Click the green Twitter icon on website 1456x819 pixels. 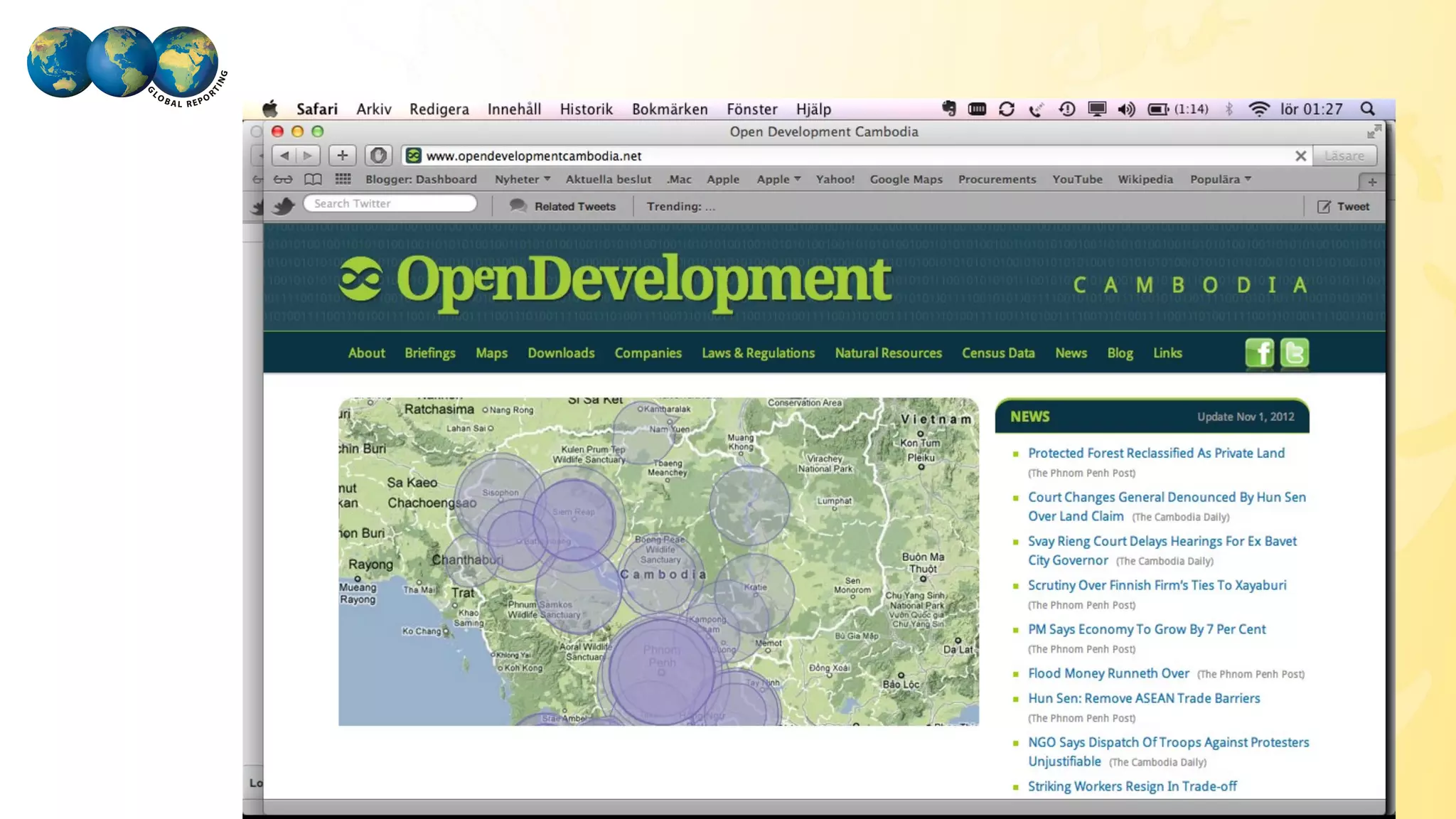1294,353
